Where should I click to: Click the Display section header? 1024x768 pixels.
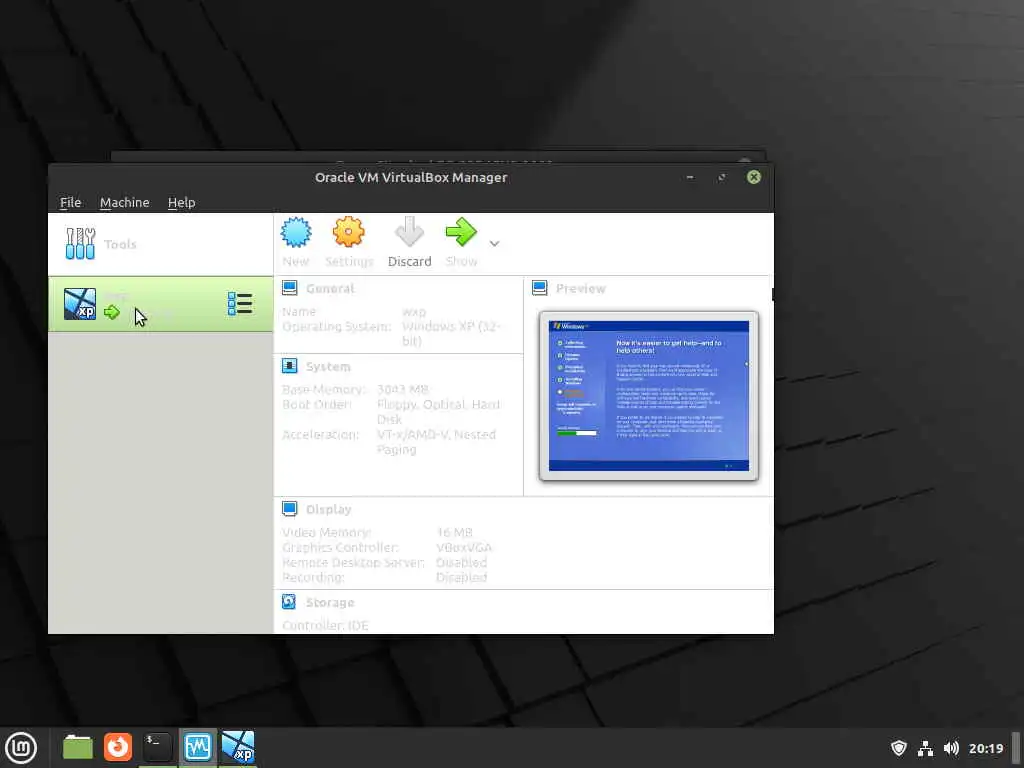328,509
